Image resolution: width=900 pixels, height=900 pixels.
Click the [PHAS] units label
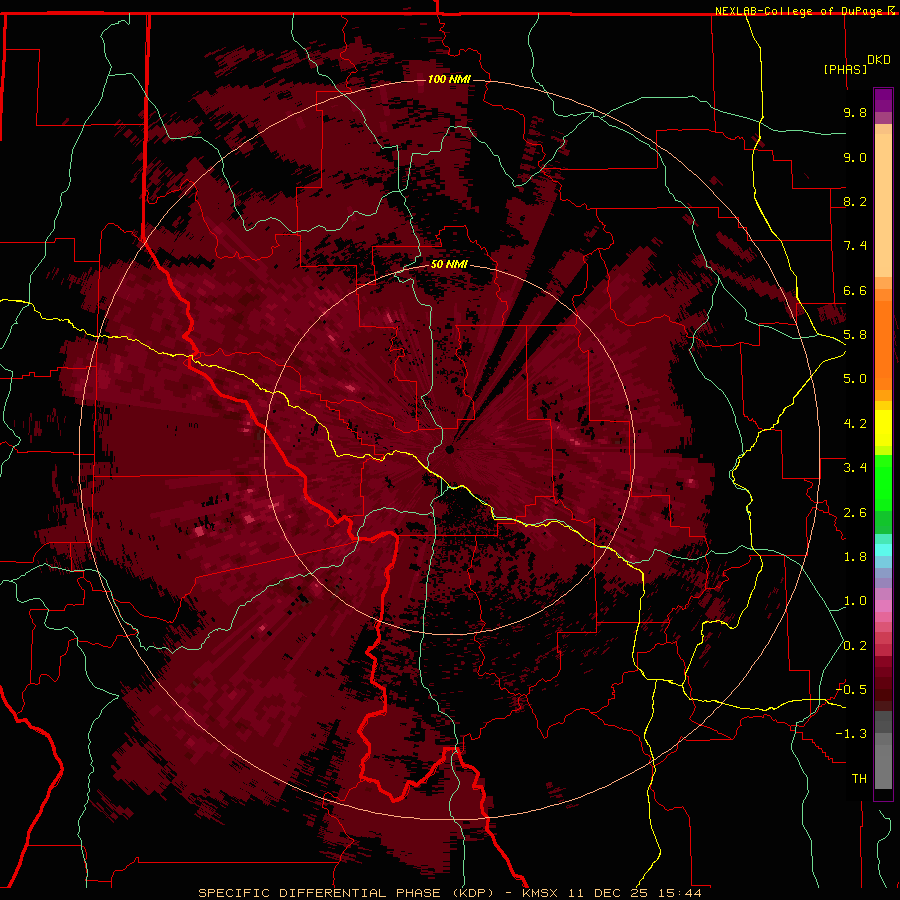click(x=845, y=69)
